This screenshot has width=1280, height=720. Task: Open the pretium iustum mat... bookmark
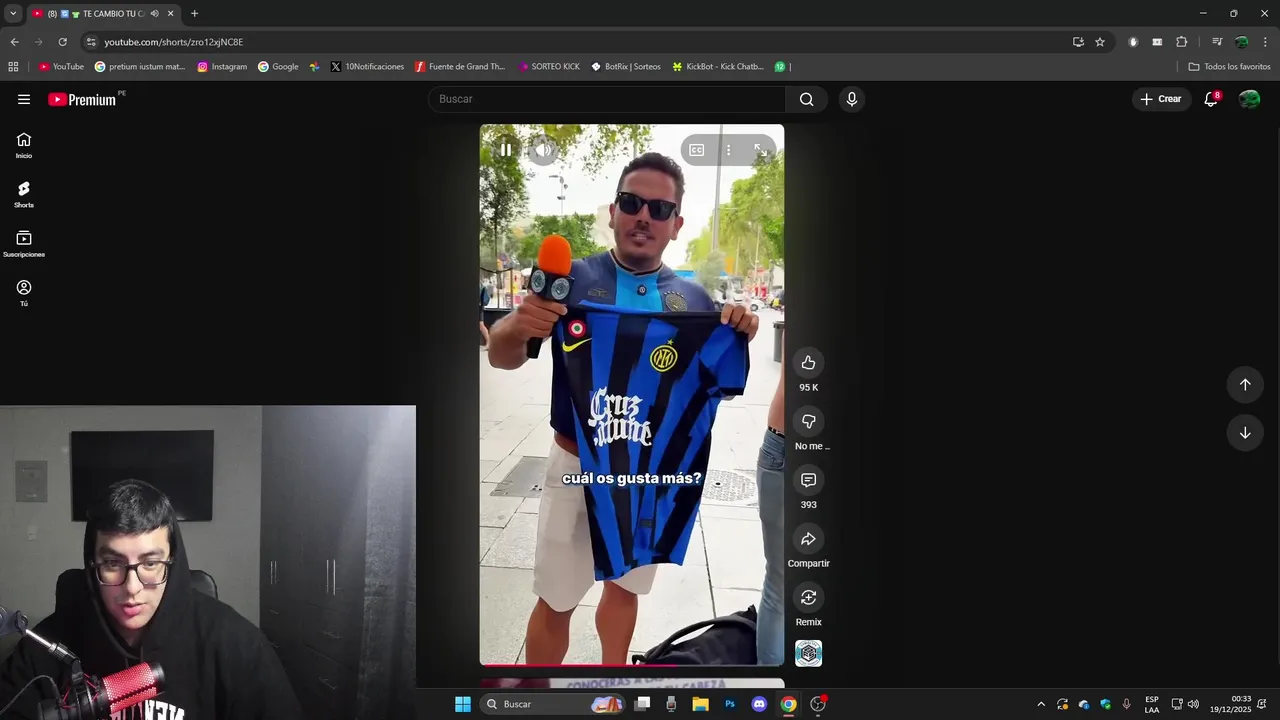pos(140,67)
